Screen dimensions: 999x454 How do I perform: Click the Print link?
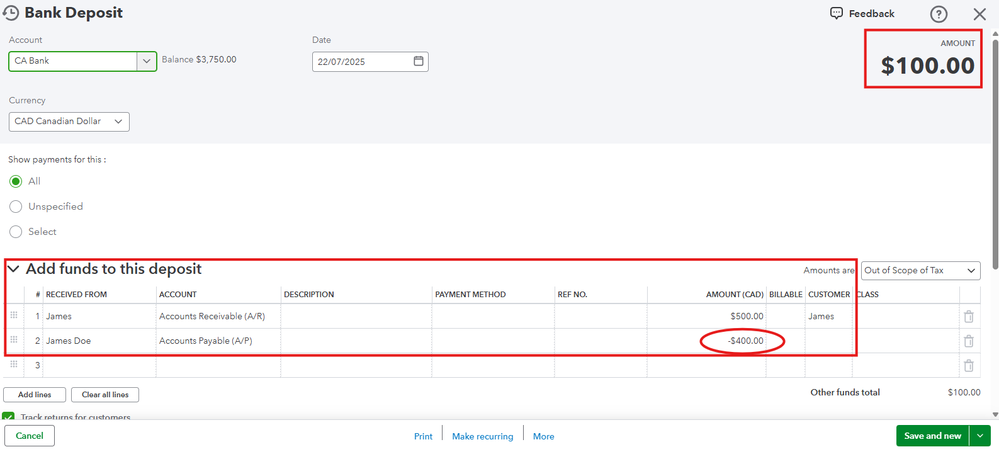[x=423, y=436]
